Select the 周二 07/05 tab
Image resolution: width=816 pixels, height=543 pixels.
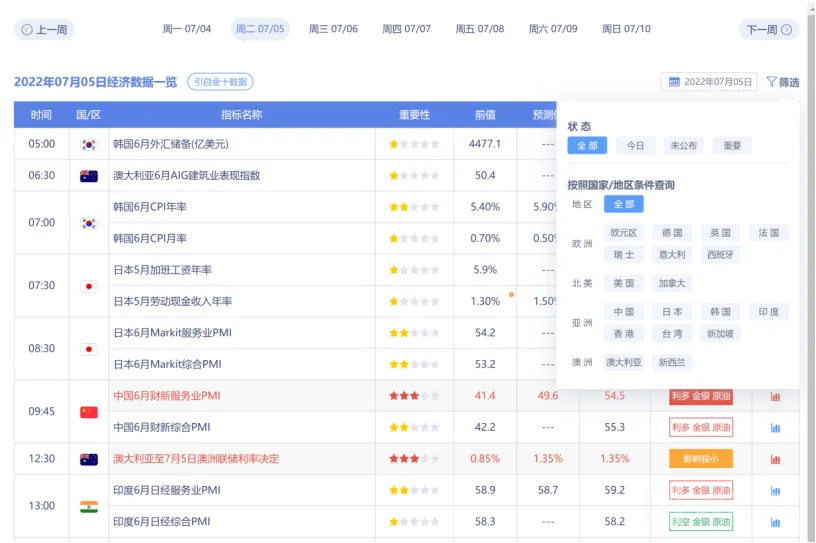(260, 29)
